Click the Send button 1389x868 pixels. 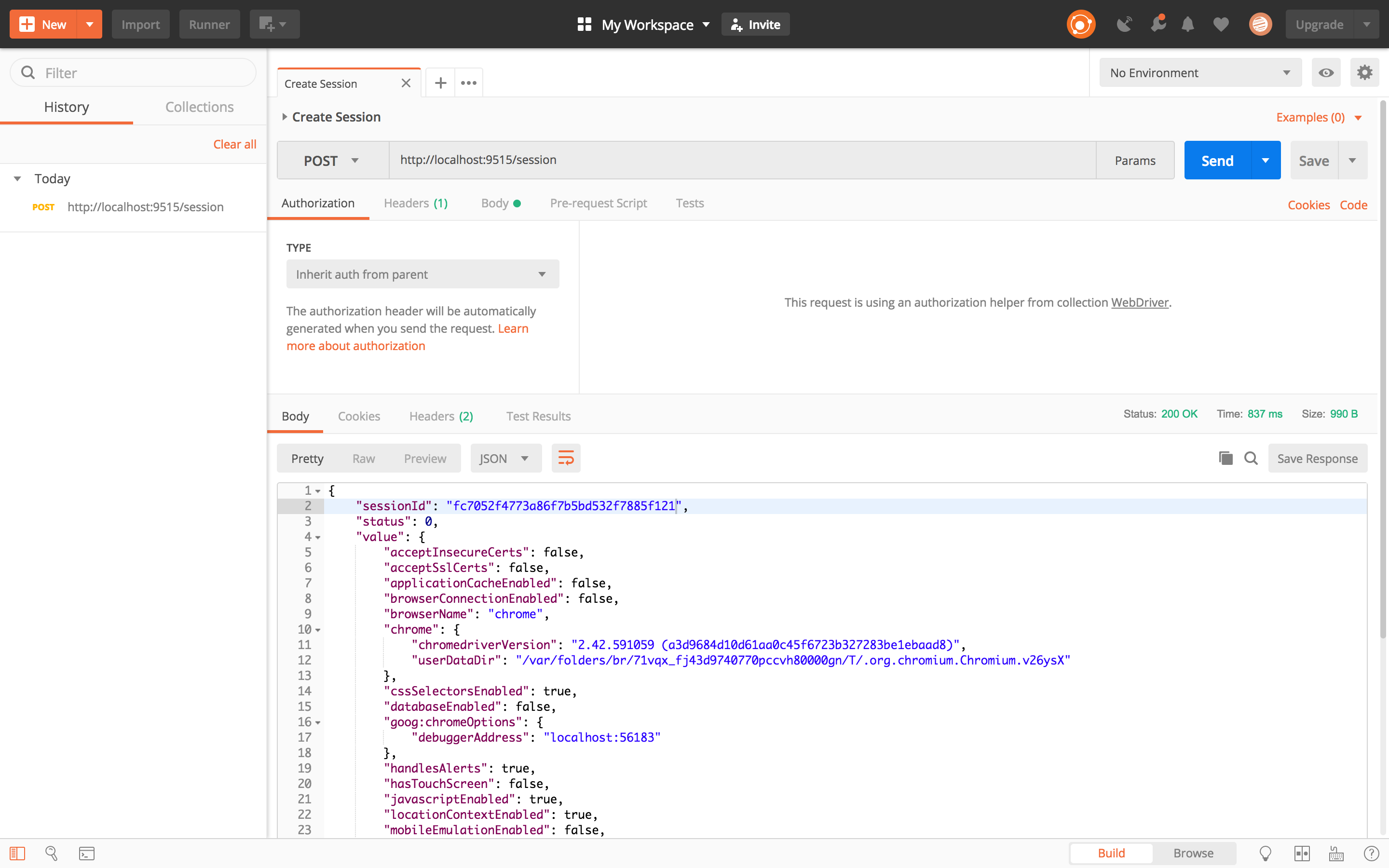pos(1217,161)
